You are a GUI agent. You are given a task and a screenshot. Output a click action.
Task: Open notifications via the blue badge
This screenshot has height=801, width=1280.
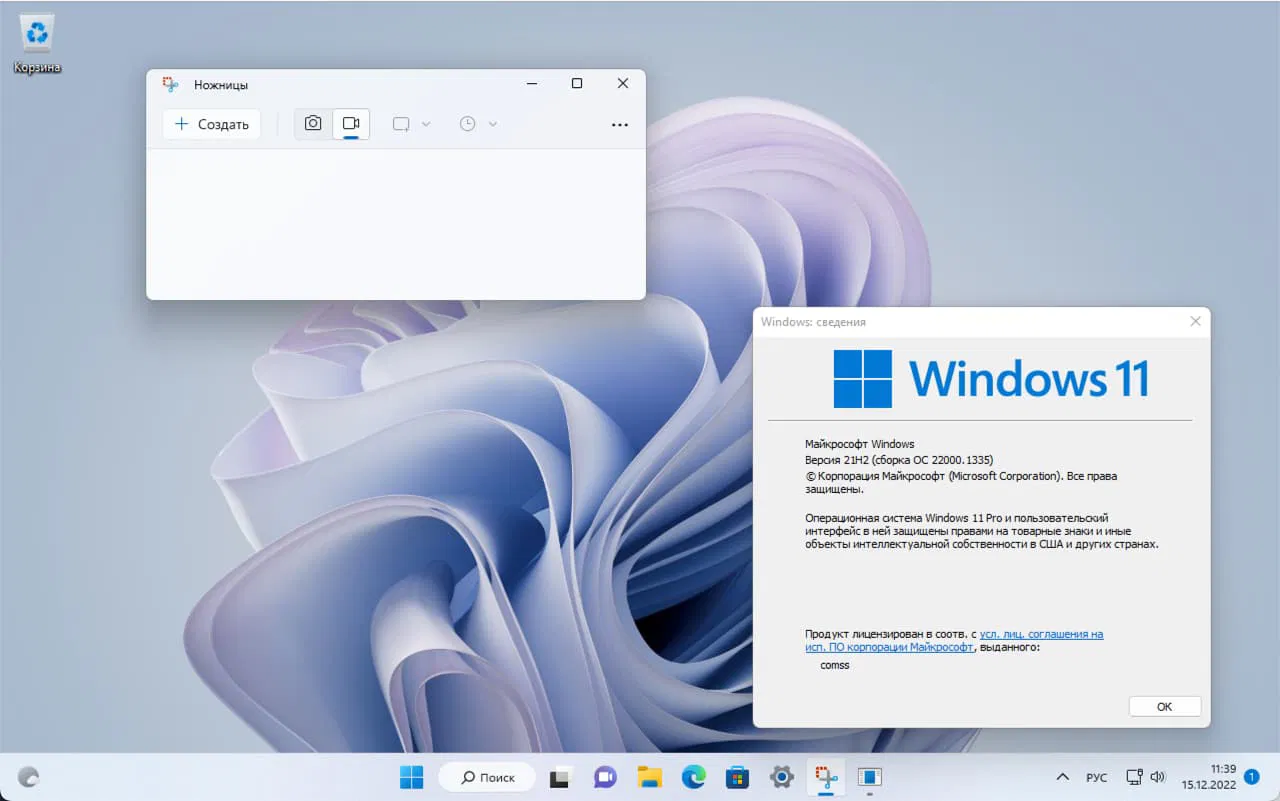click(1252, 776)
